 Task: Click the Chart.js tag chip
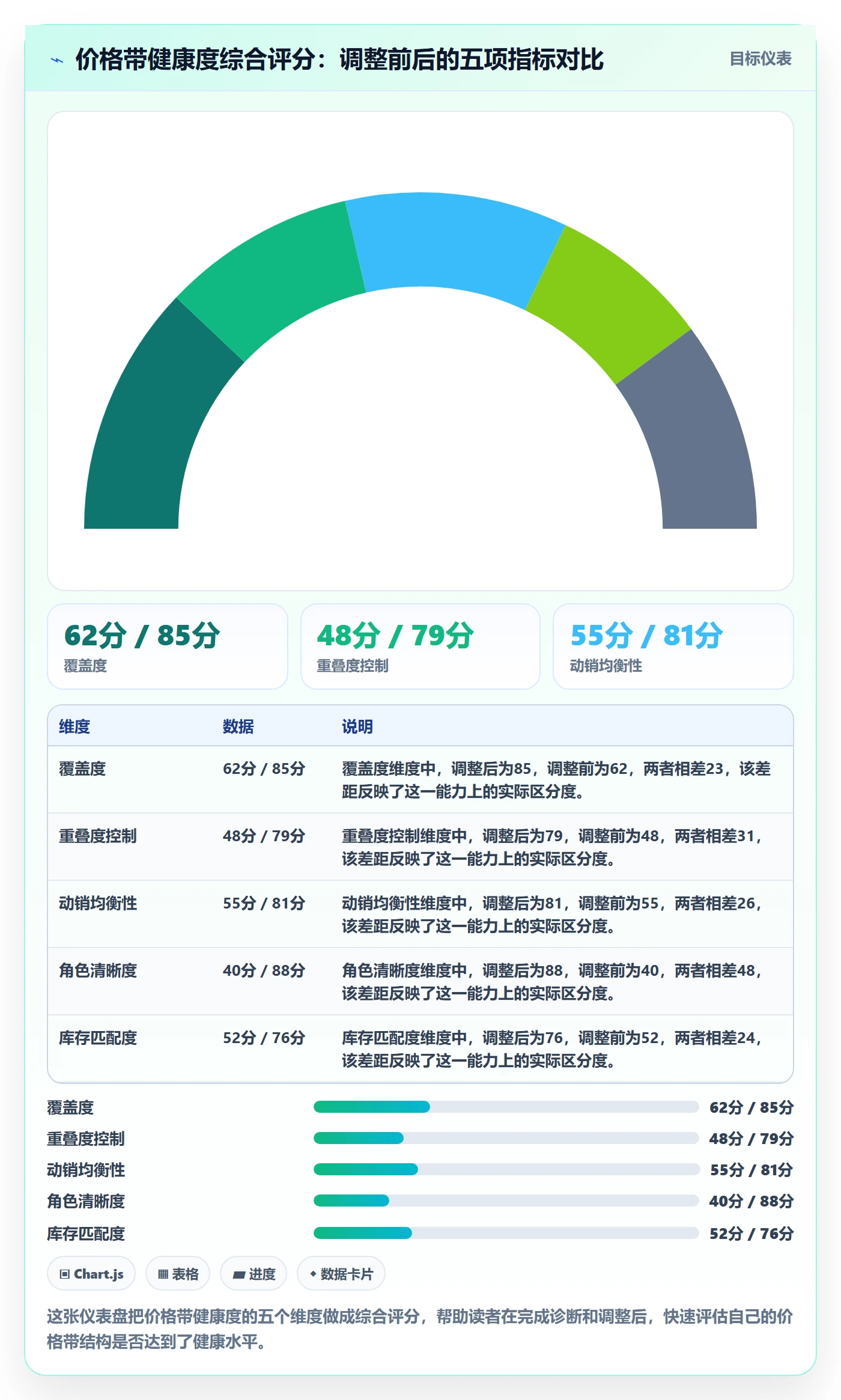[x=91, y=1273]
